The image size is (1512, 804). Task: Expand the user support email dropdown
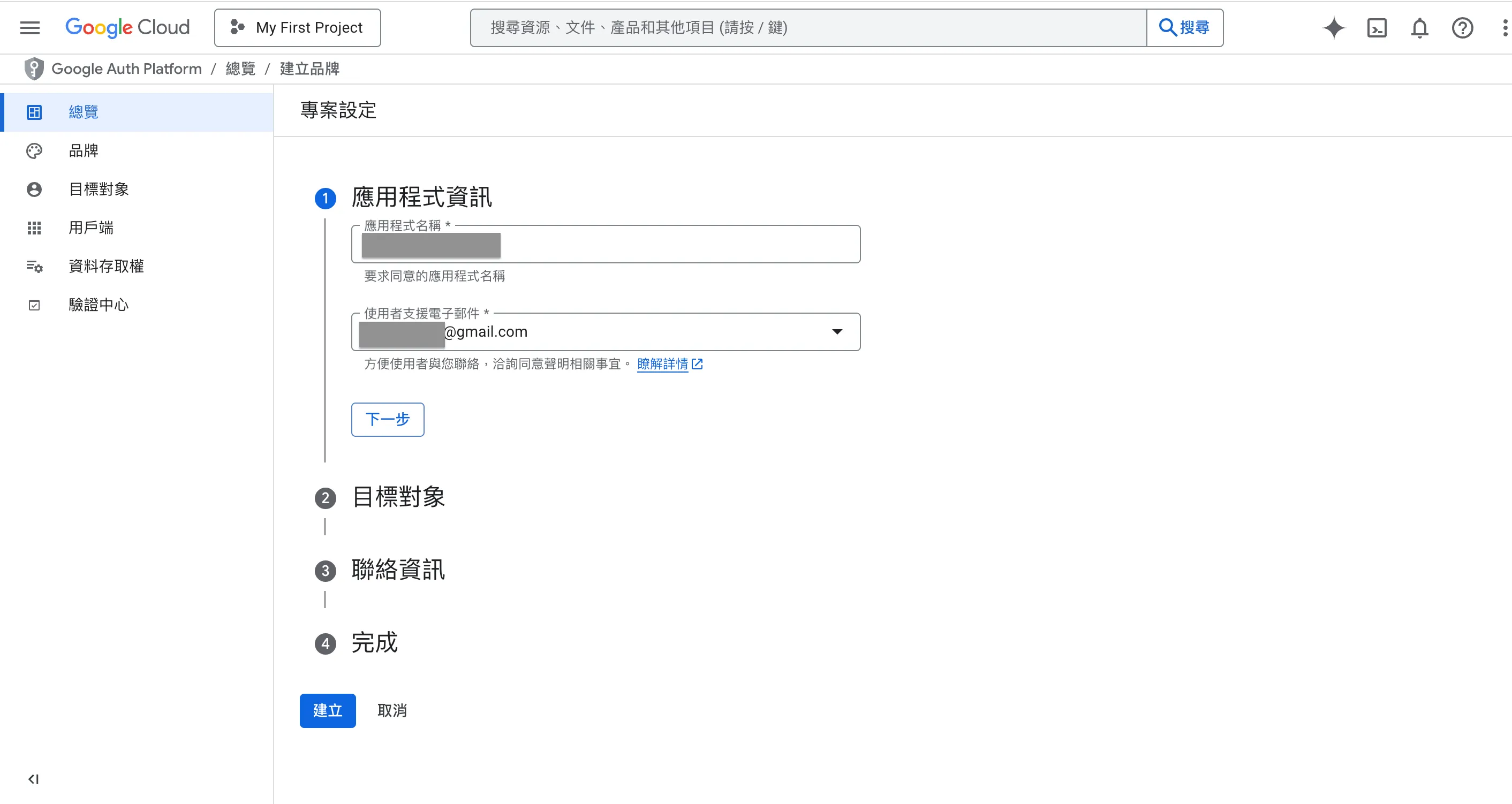[837, 331]
